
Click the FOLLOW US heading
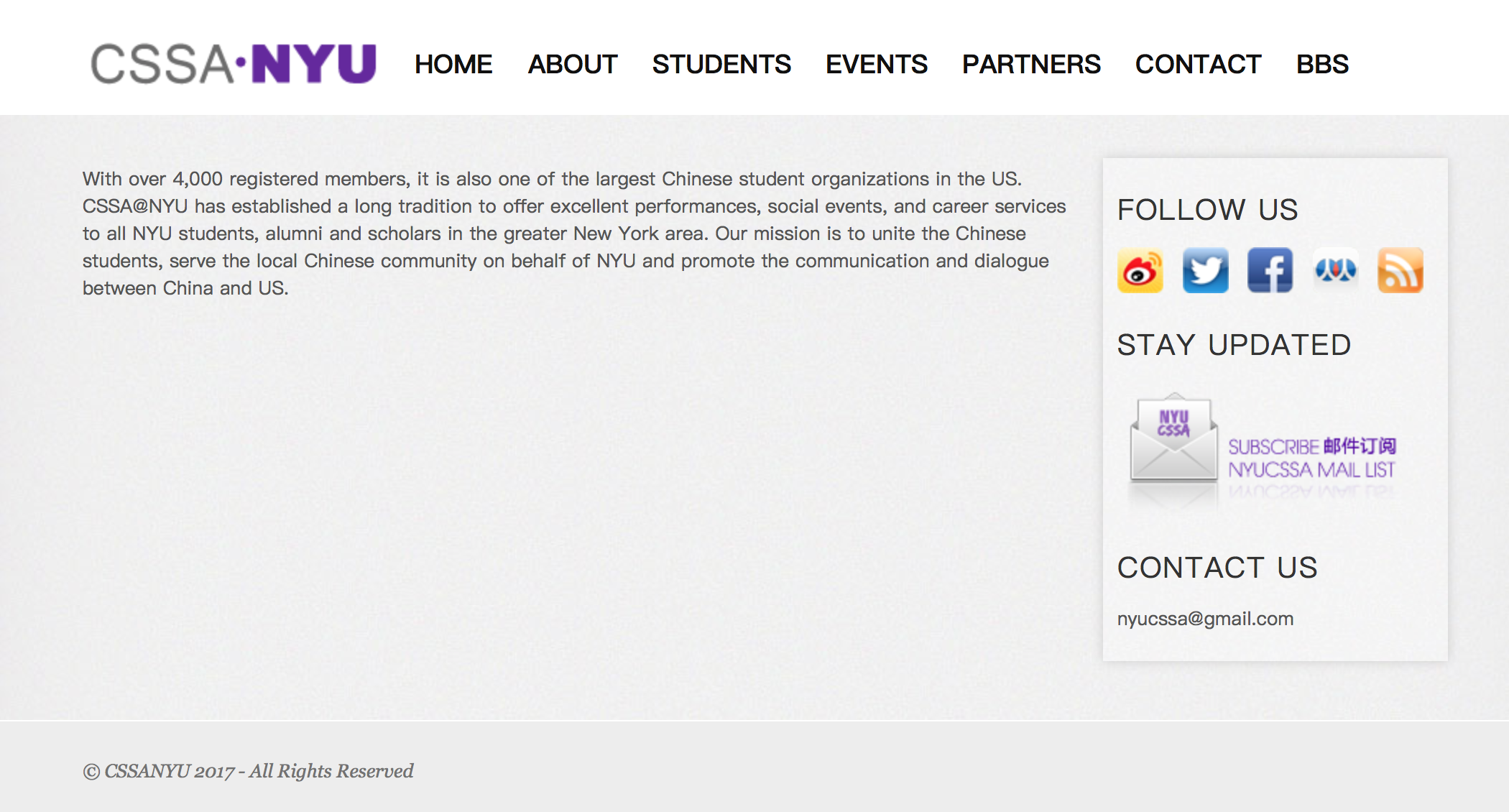pyautogui.click(x=1207, y=210)
